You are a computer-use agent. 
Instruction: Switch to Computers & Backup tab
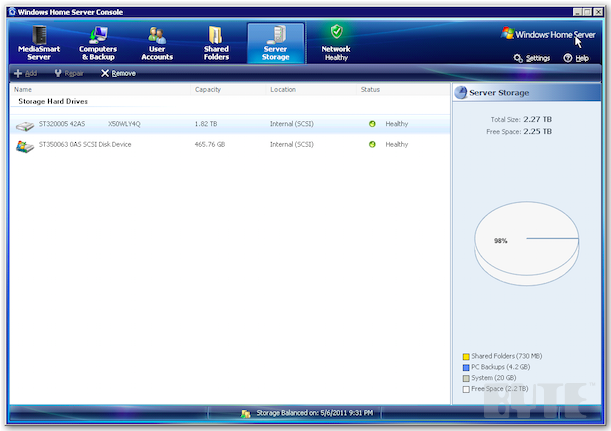coord(98,42)
